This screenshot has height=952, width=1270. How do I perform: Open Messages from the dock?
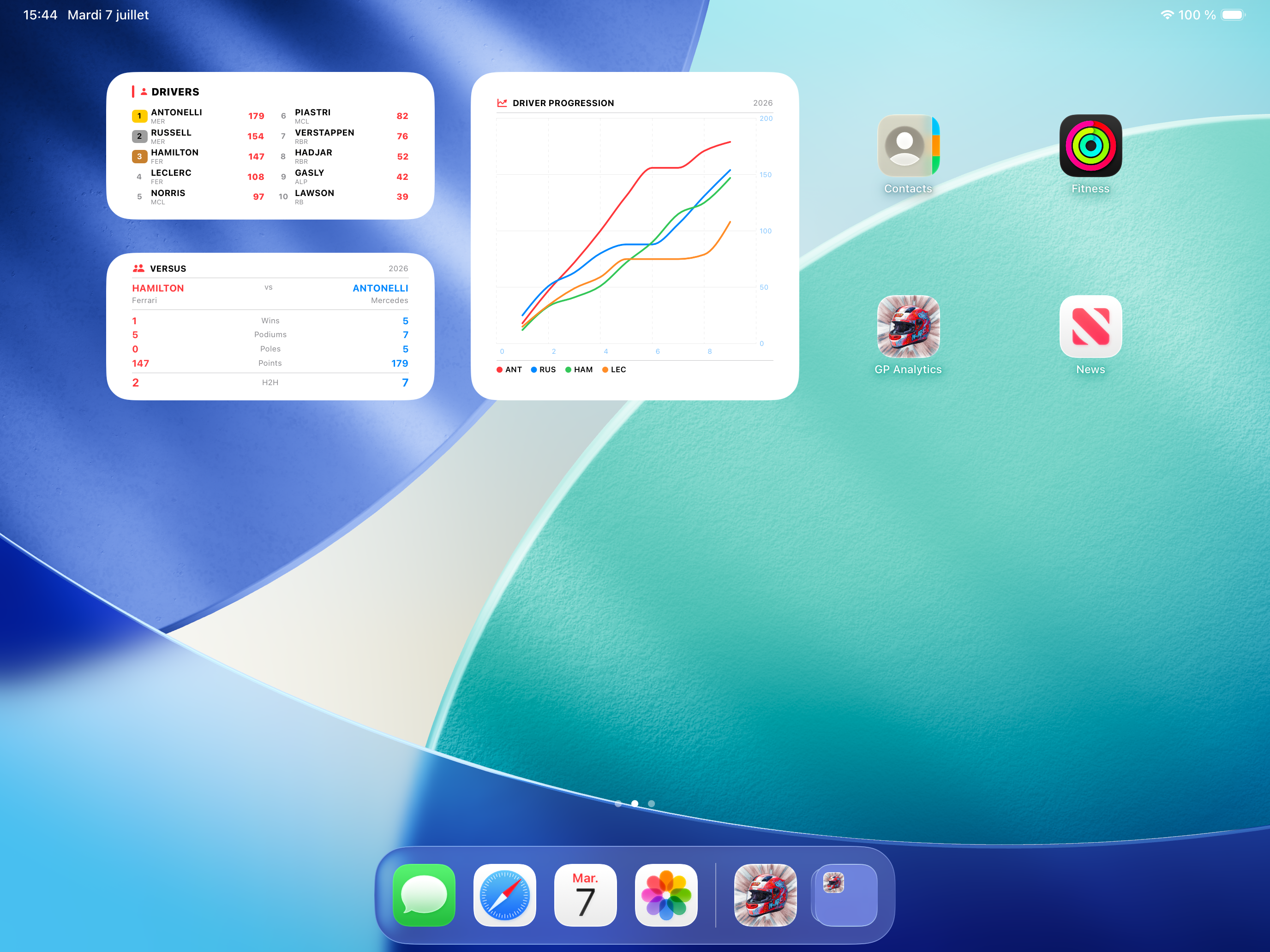coord(424,895)
